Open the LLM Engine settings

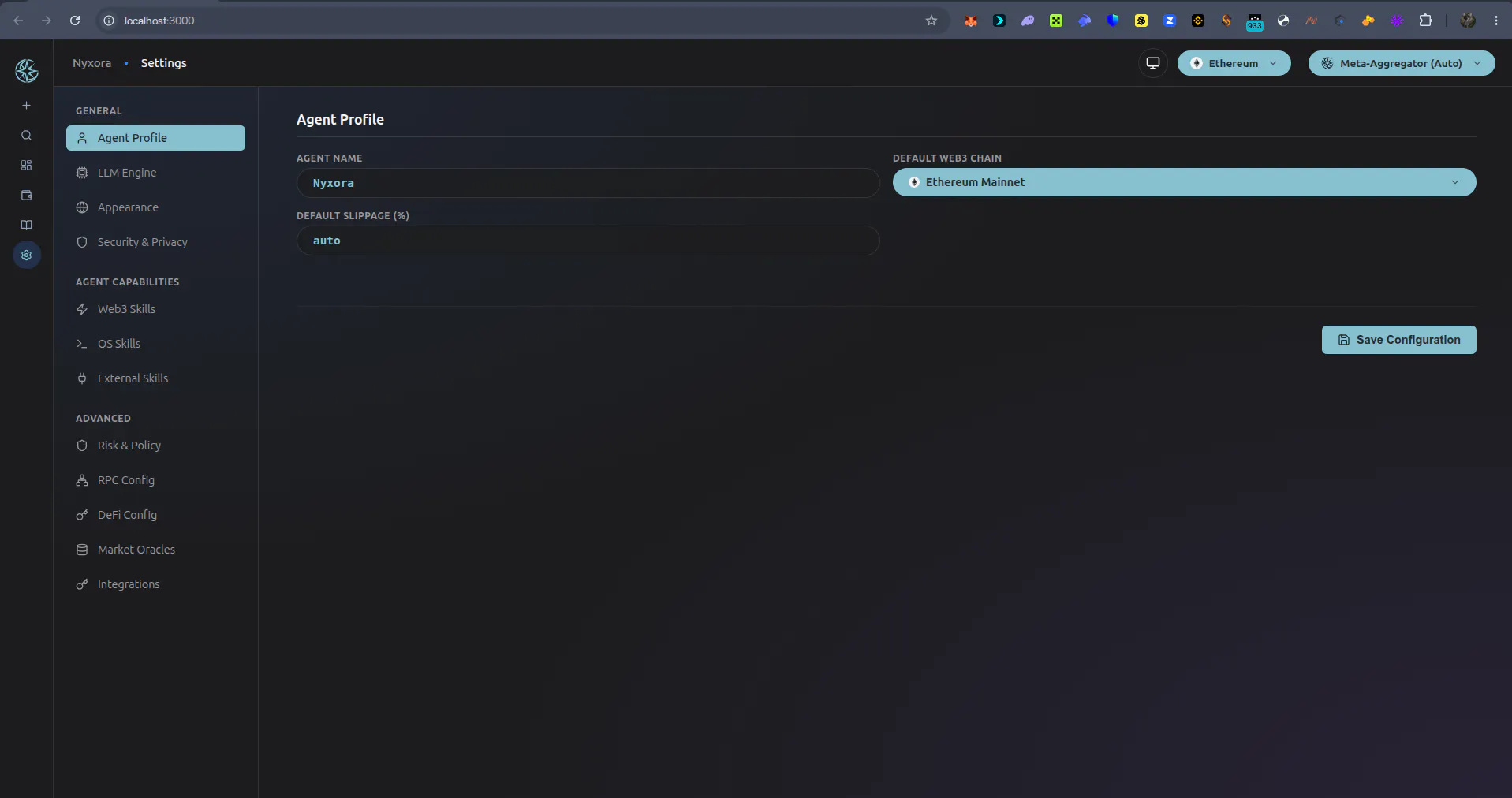pyautogui.click(x=155, y=173)
